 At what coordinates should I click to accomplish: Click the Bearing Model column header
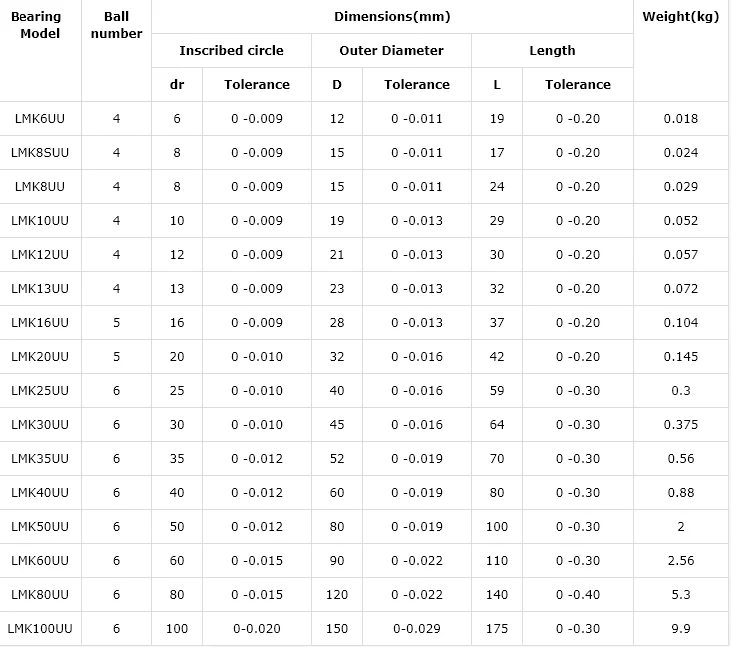36,25
